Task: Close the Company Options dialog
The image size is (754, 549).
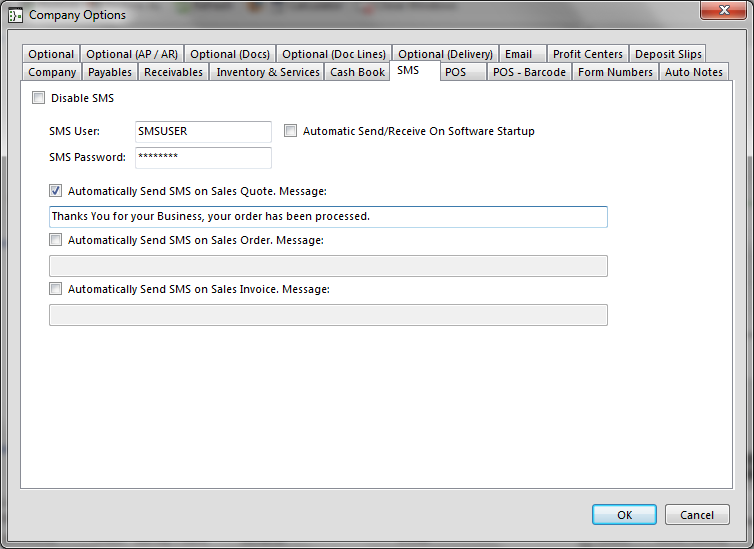Action: [x=727, y=12]
